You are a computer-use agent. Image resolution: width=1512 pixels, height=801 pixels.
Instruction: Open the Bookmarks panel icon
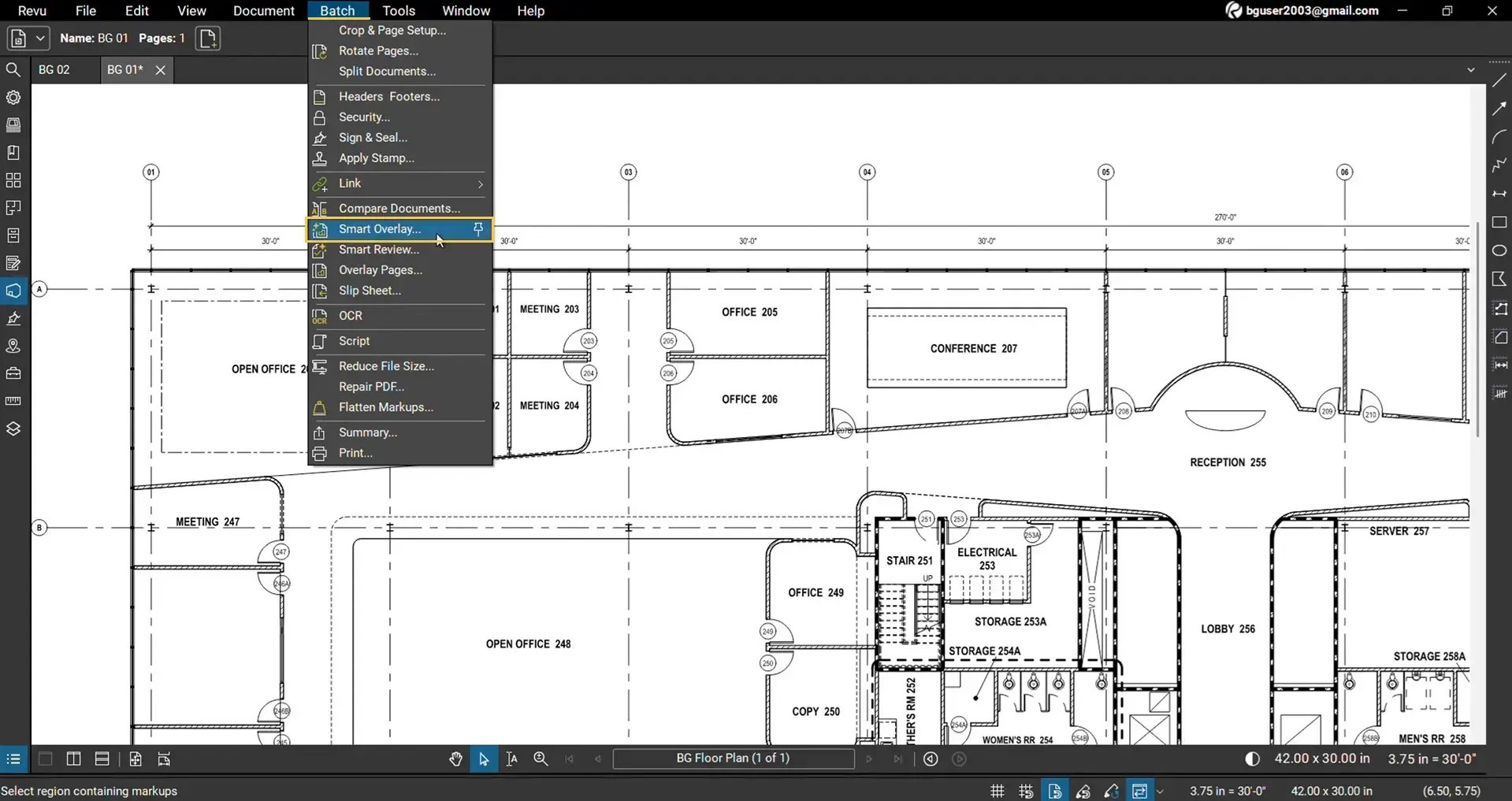click(13, 153)
